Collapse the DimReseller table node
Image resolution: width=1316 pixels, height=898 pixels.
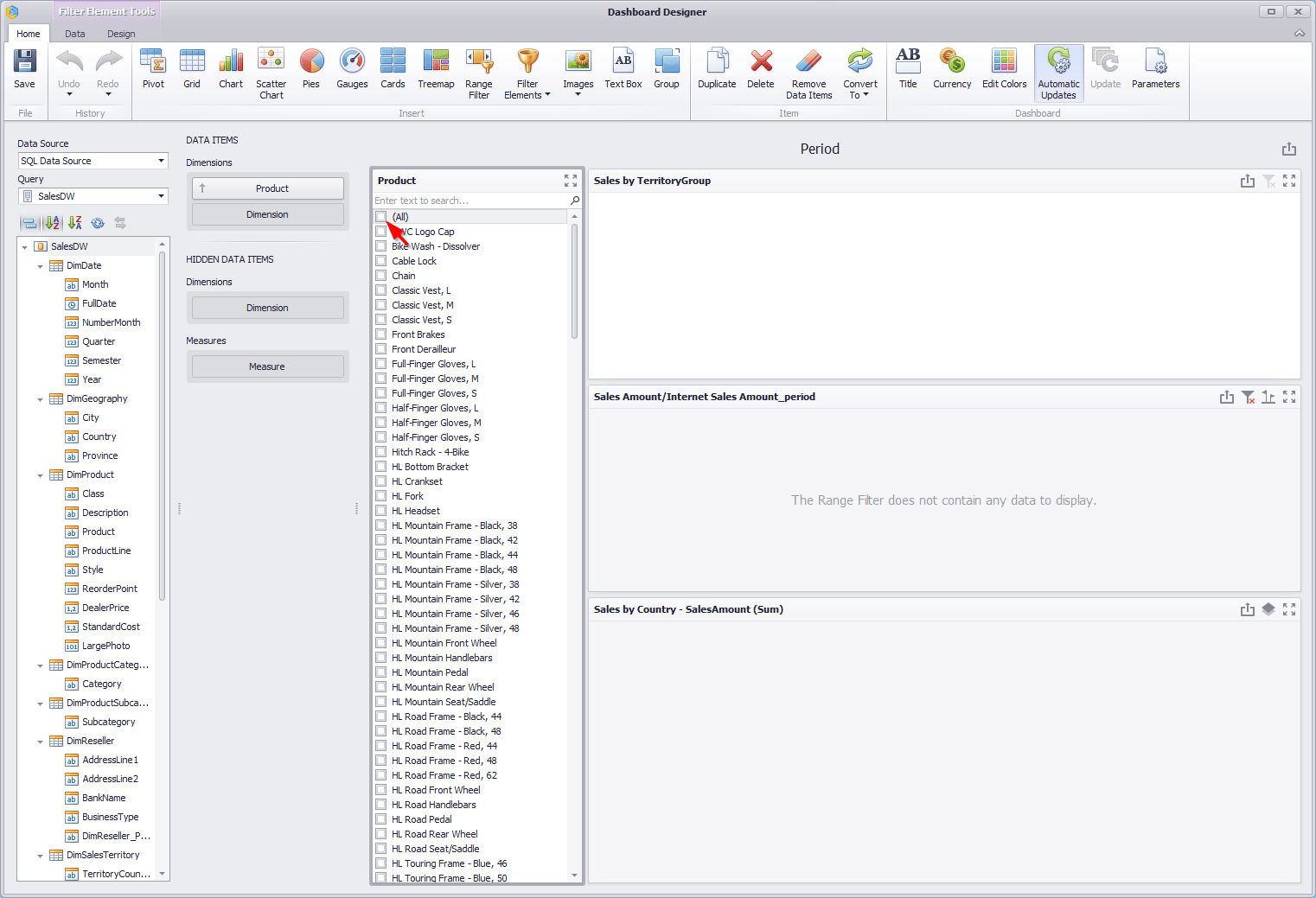[x=40, y=742]
